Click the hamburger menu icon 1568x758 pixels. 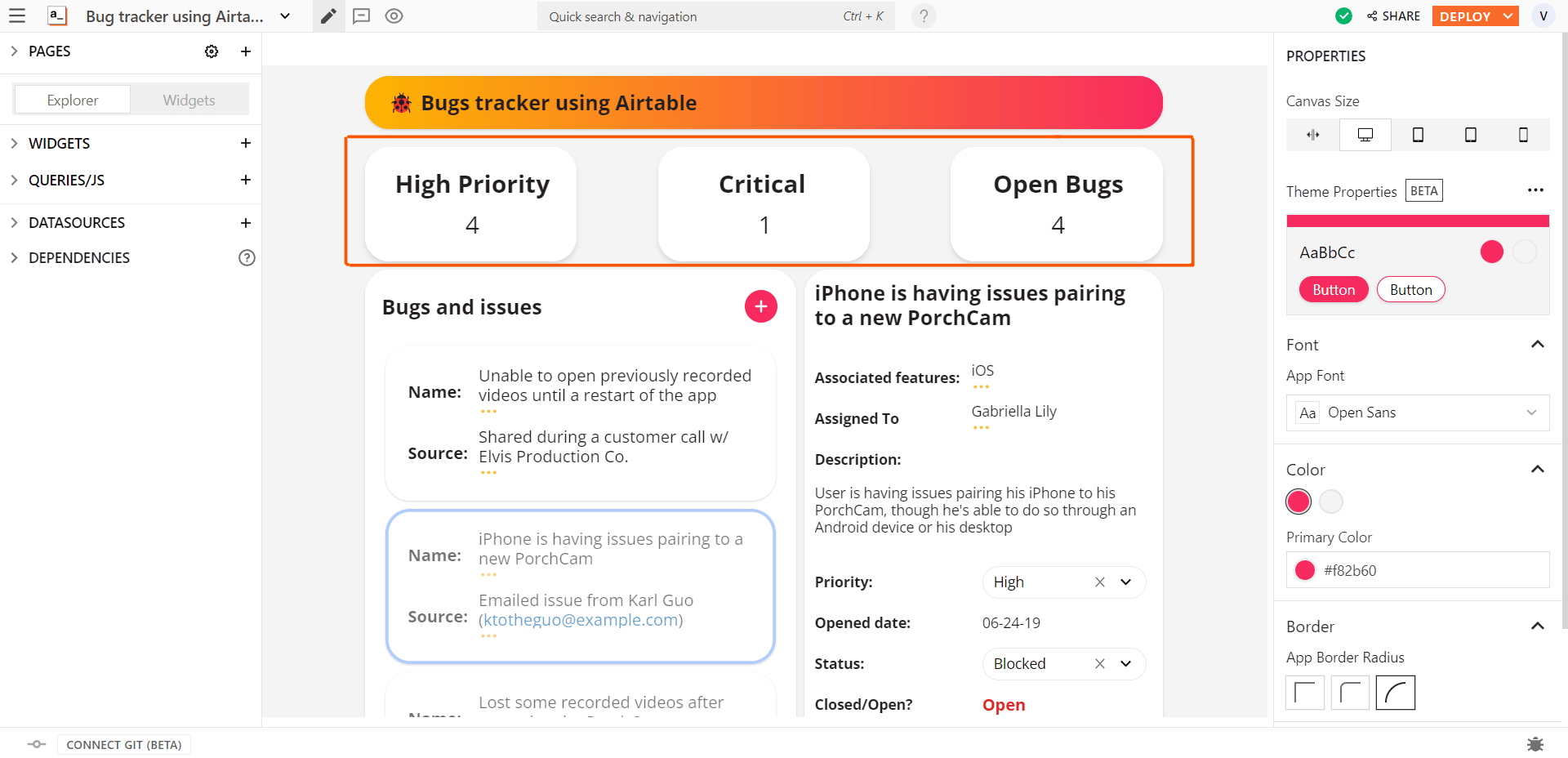point(17,16)
